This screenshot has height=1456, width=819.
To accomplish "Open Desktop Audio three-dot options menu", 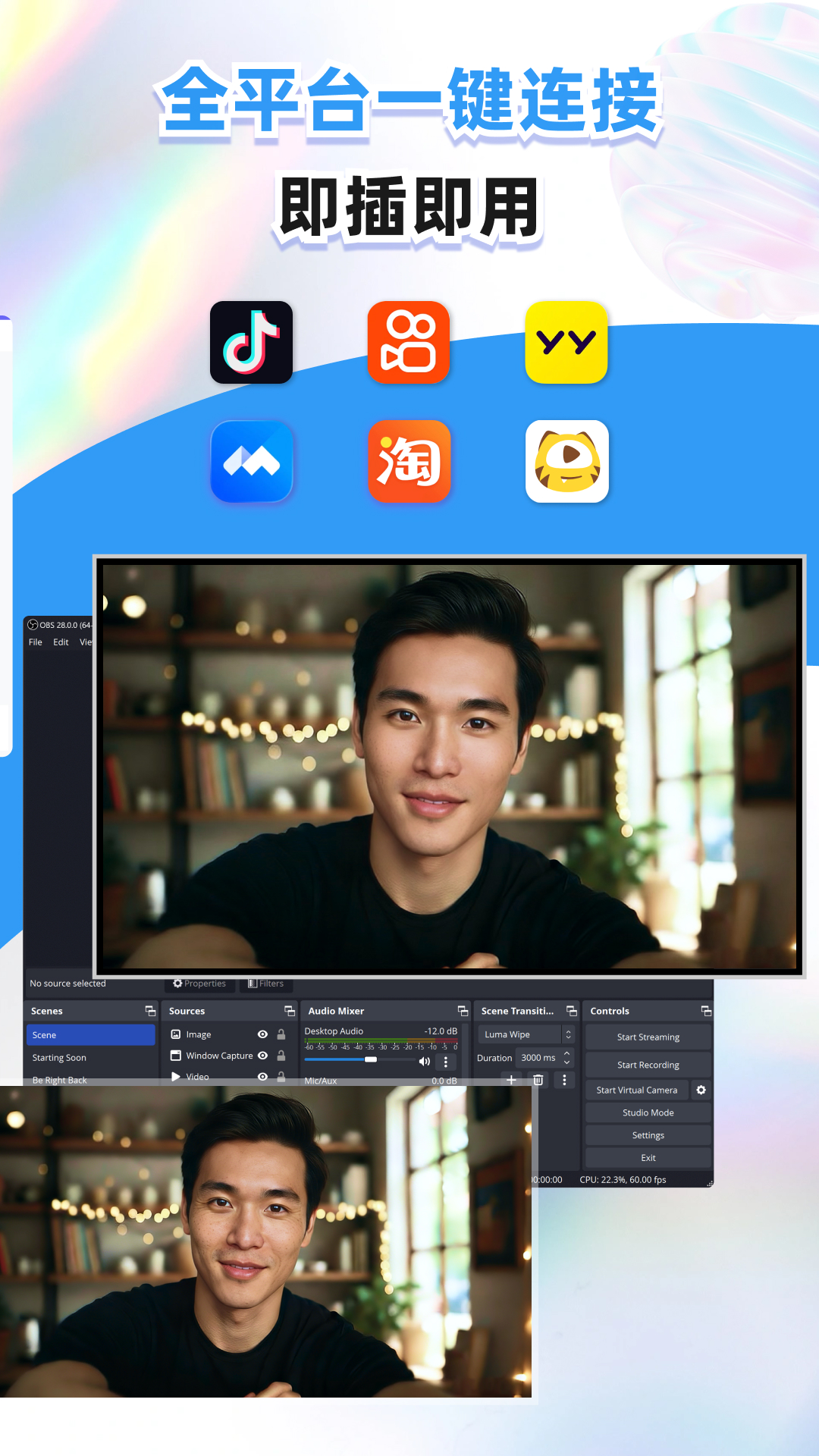I will tap(446, 1062).
